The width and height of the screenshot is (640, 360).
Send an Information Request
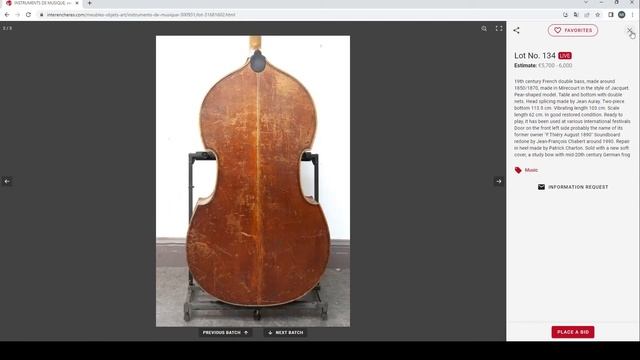573,187
